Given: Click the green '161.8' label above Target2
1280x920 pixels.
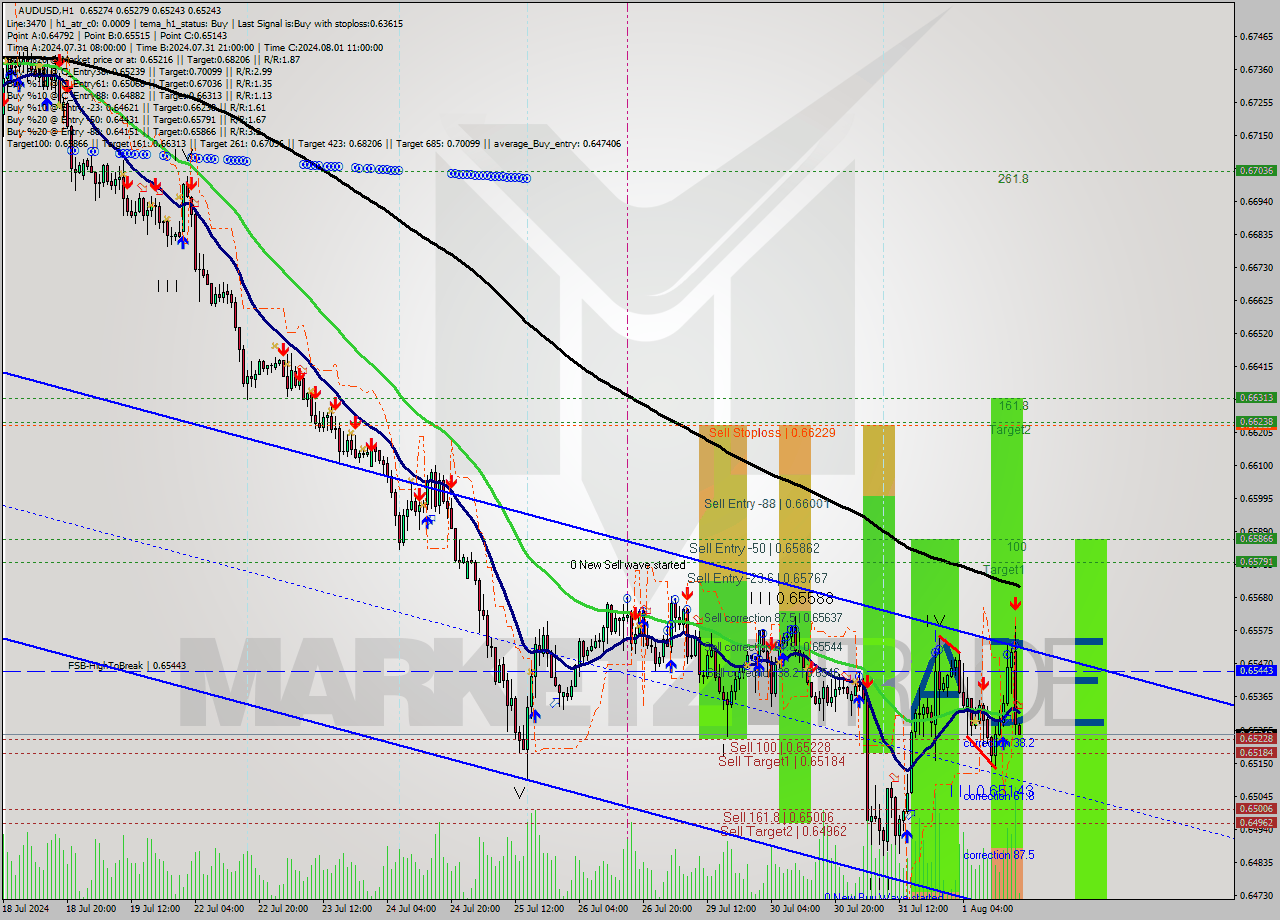Looking at the screenshot, I should (x=1013, y=406).
